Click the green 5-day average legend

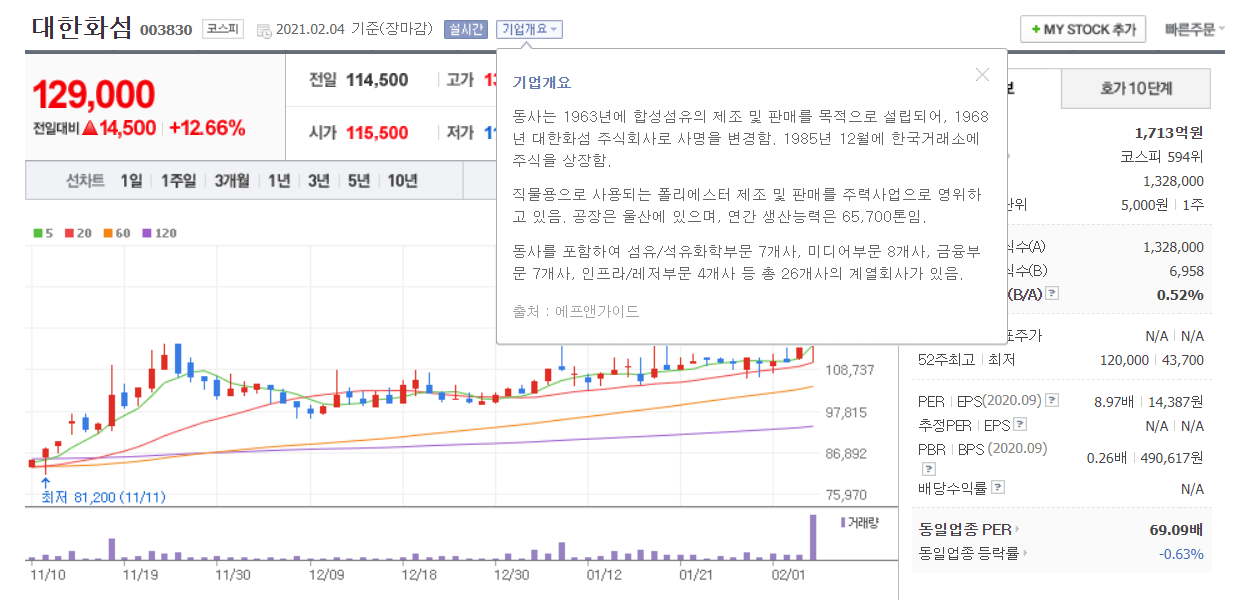coord(43,233)
